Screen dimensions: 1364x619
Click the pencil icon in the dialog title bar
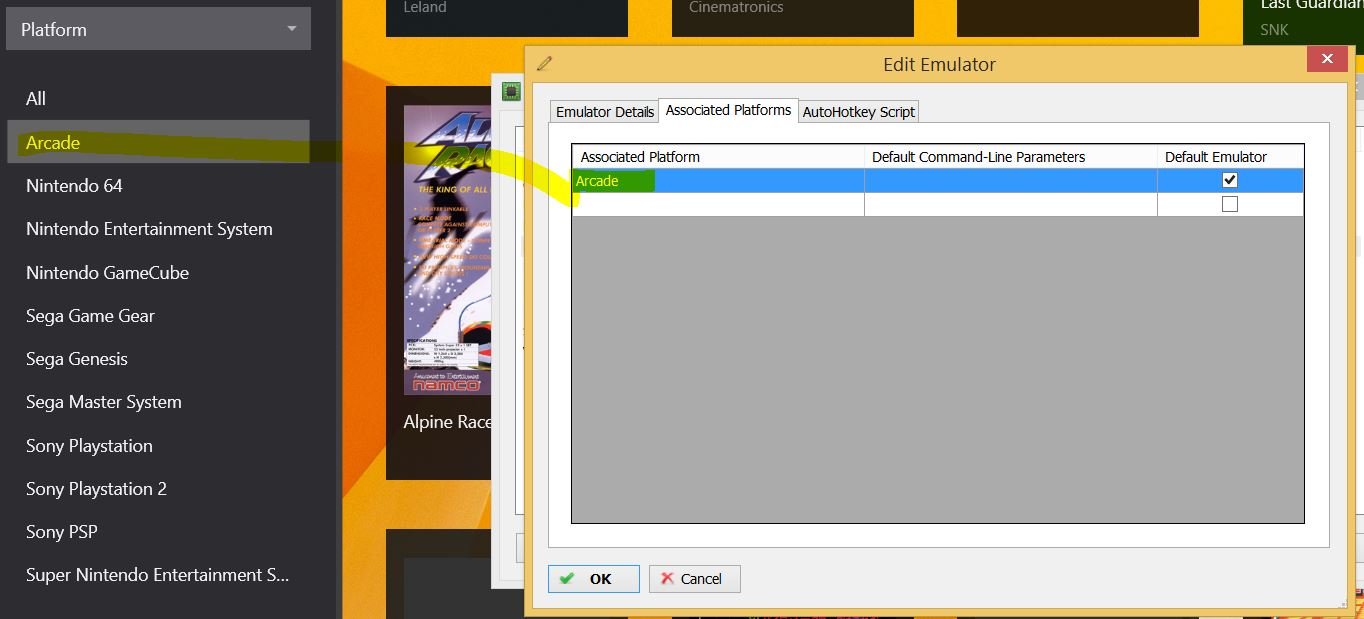click(x=544, y=63)
